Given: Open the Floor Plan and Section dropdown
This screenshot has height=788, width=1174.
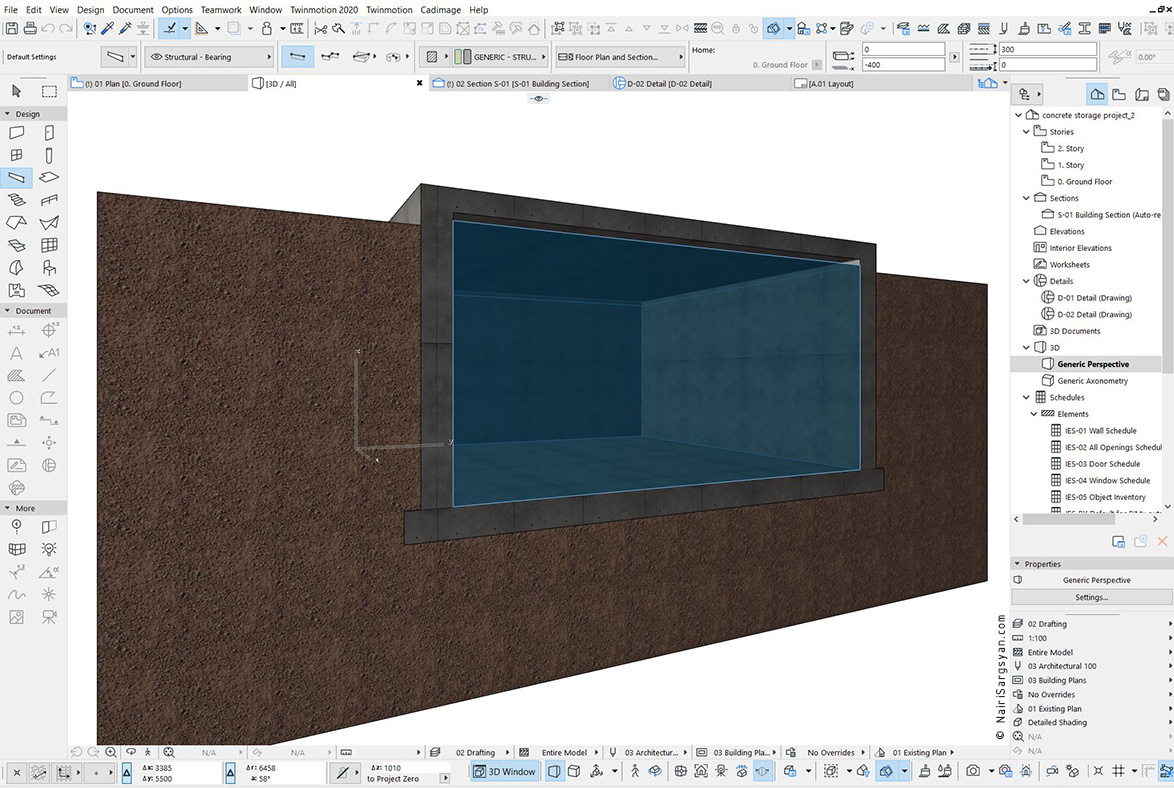Looking at the screenshot, I should pyautogui.click(x=620, y=57).
